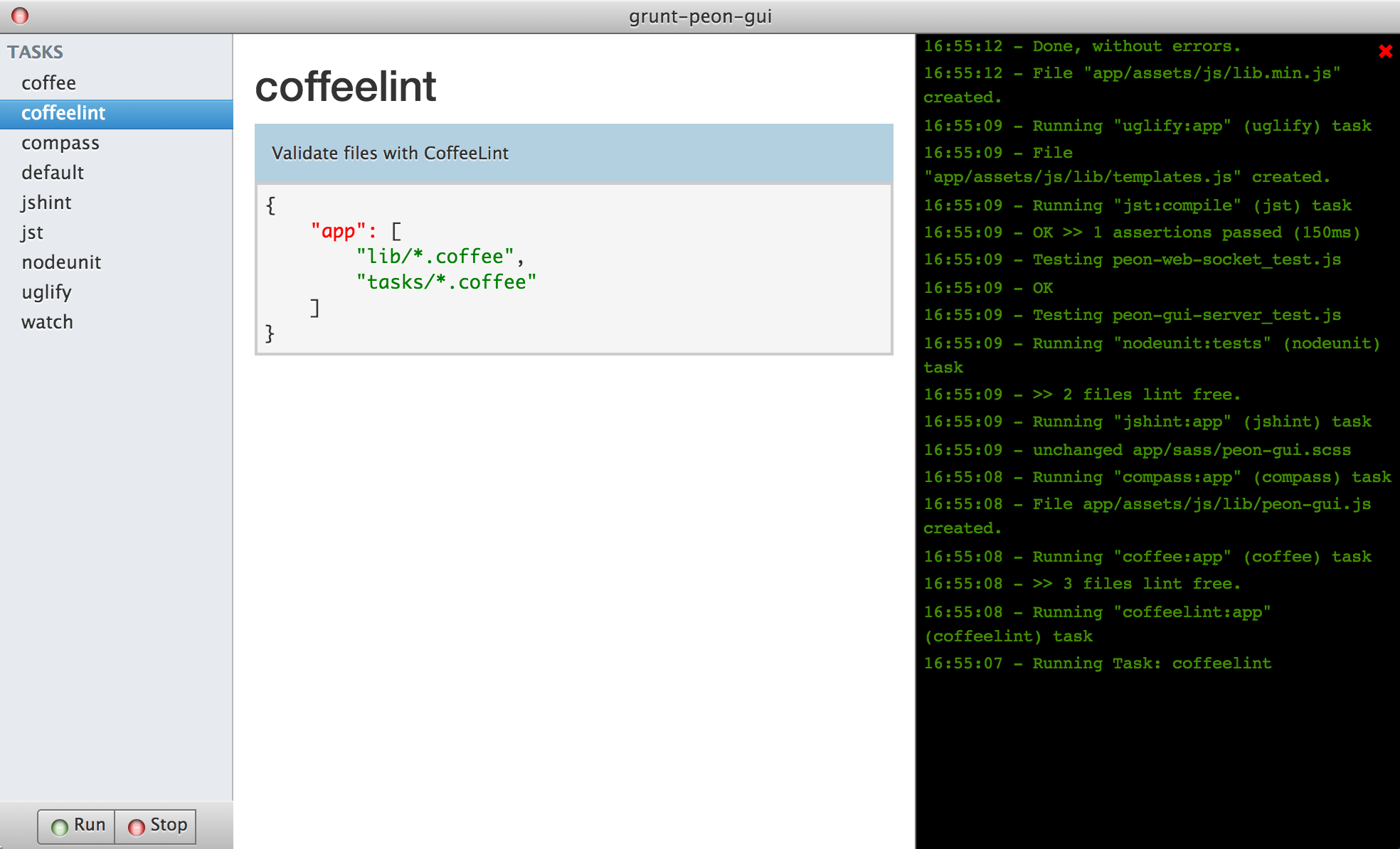
Task: Clear the console log with red X
Action: (1385, 51)
